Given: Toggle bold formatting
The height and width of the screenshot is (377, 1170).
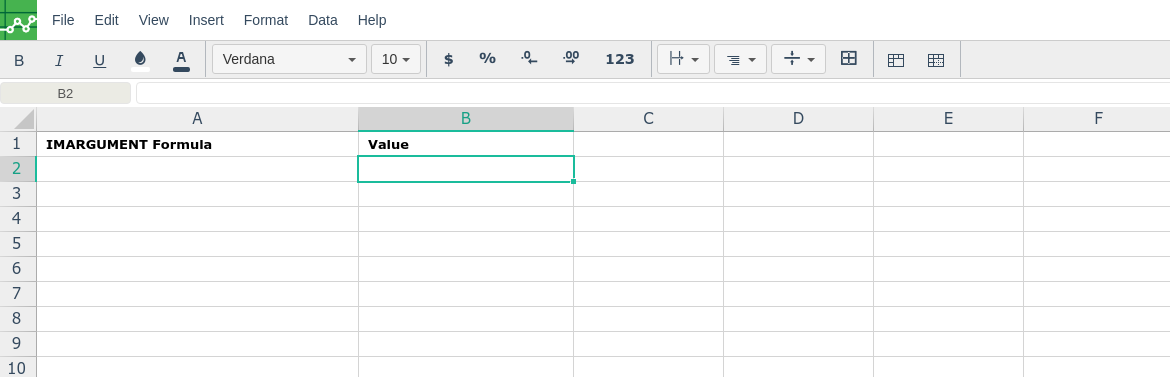Looking at the screenshot, I should pyautogui.click(x=19, y=60).
